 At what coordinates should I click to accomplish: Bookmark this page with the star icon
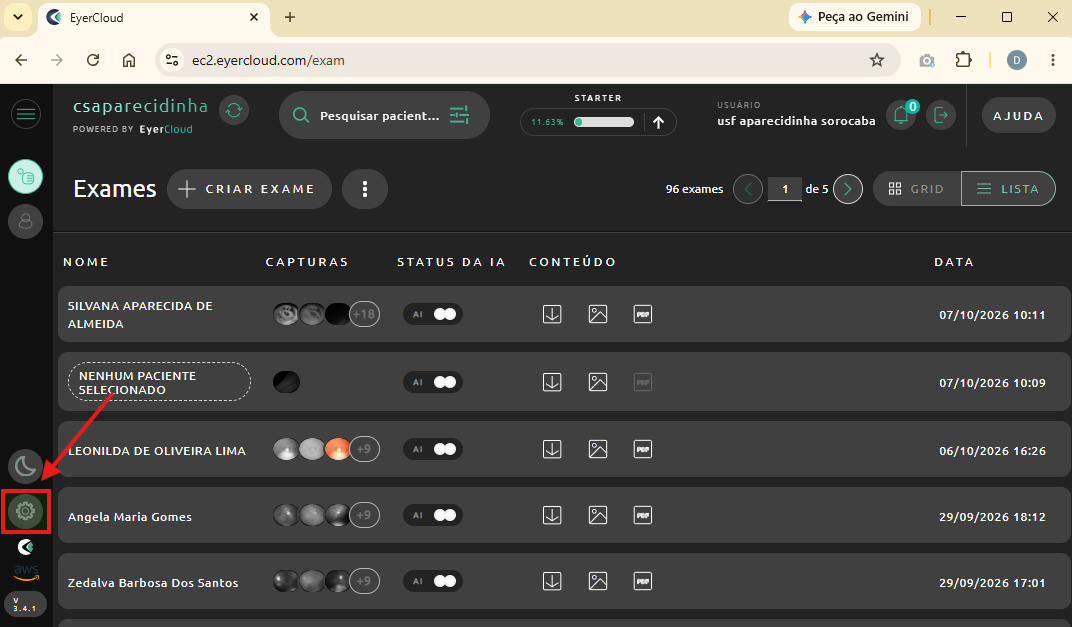[x=876, y=60]
